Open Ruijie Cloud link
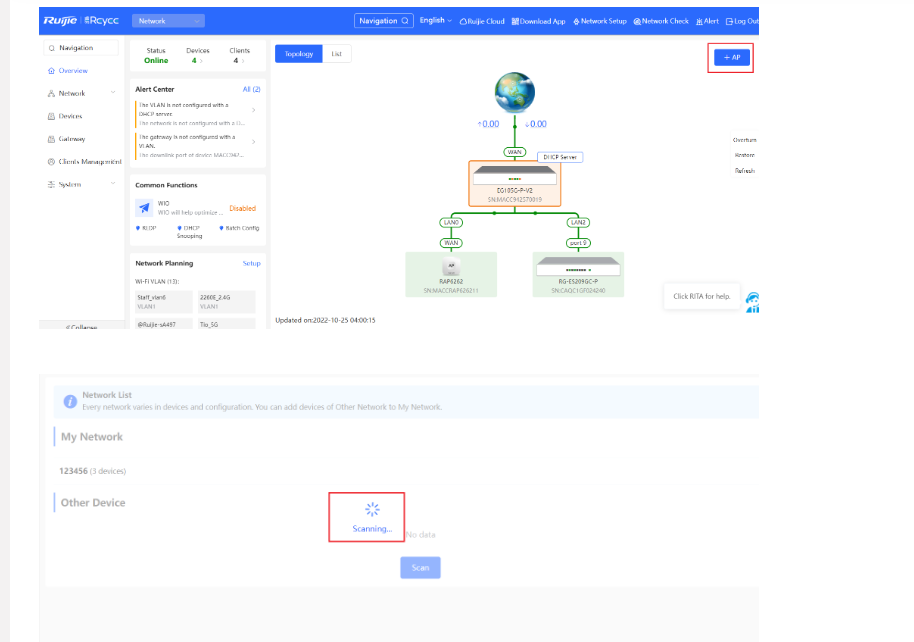 [x=482, y=21]
